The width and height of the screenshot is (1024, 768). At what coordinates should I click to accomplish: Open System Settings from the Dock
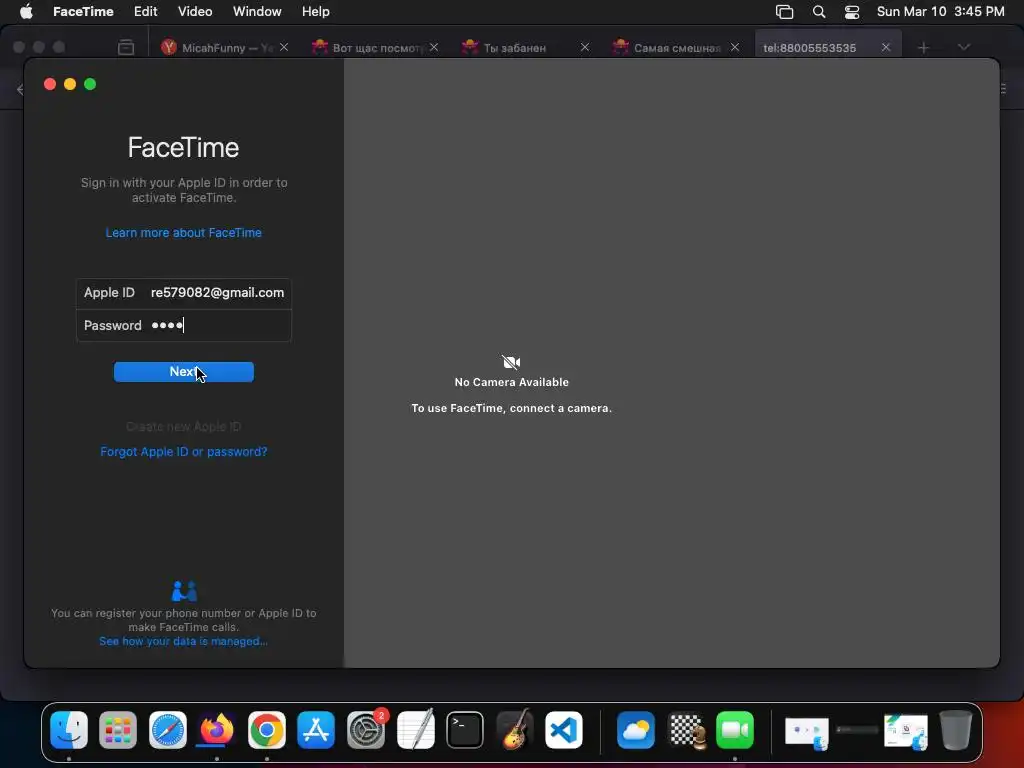[x=366, y=729]
